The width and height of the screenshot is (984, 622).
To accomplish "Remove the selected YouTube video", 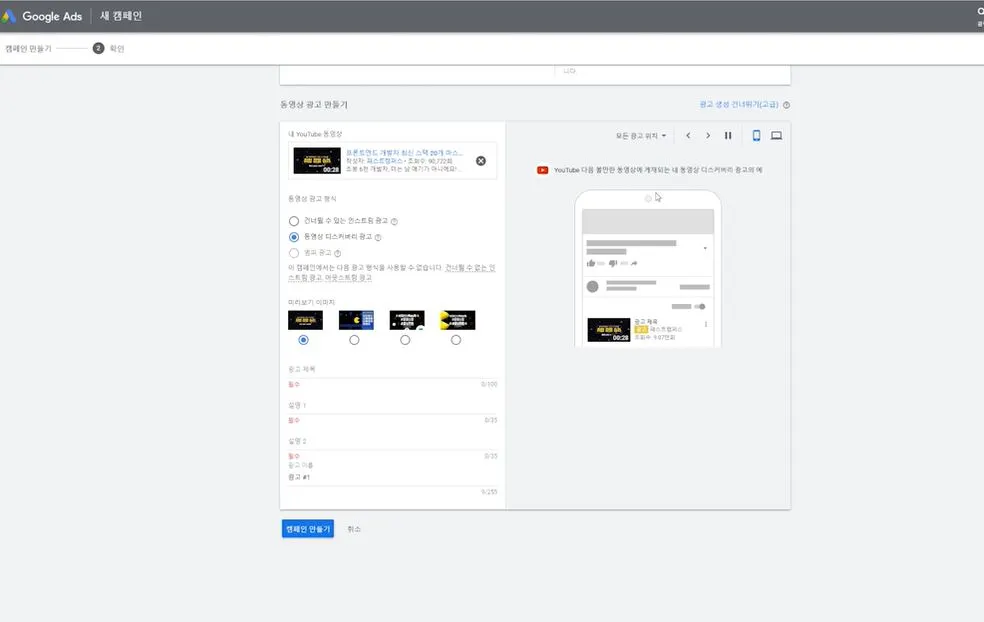I will click(x=481, y=161).
